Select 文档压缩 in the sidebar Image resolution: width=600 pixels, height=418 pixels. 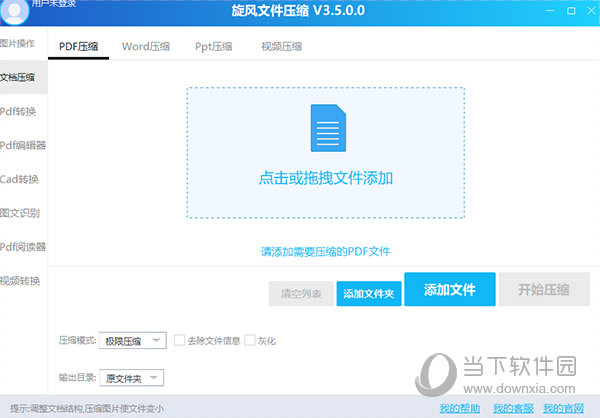(x=24, y=77)
